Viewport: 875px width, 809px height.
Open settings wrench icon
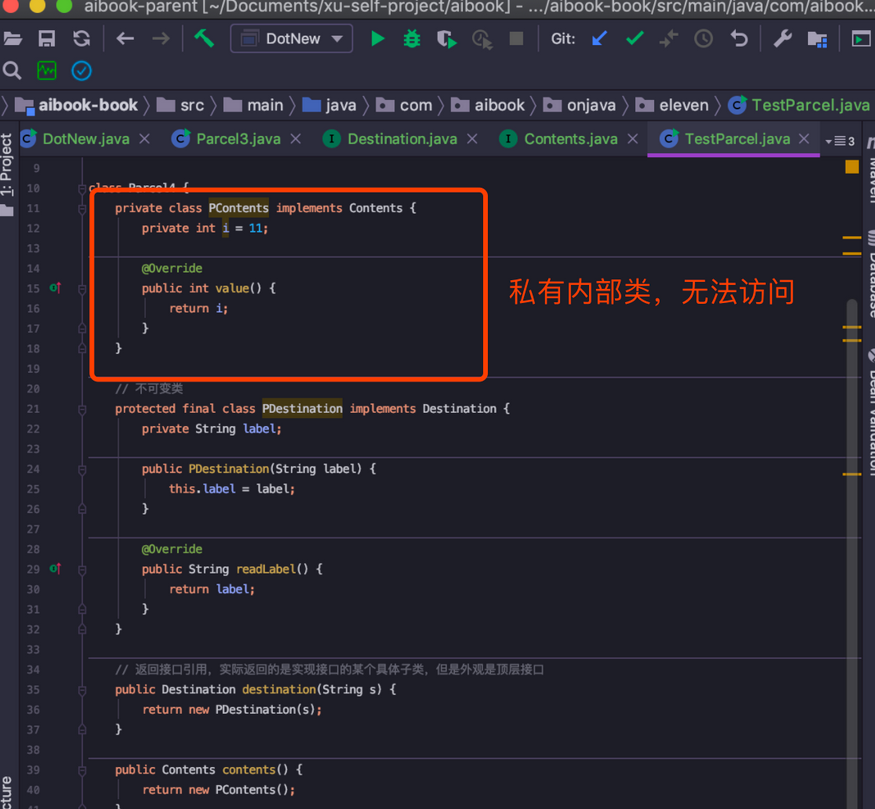(783, 39)
